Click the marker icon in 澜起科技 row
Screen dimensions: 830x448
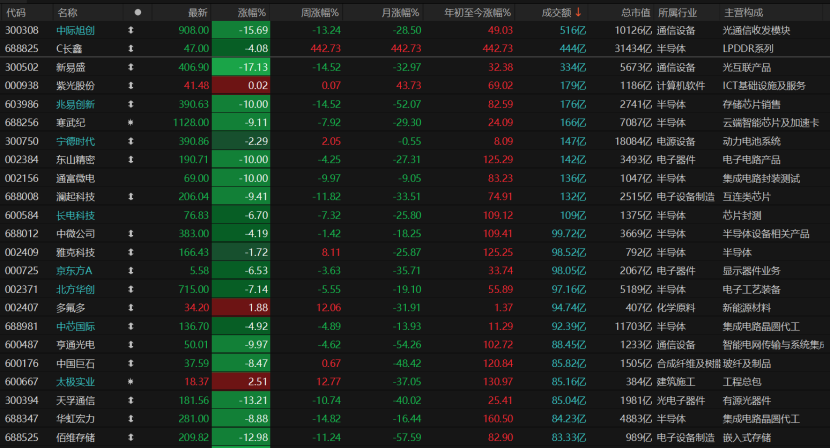click(x=131, y=197)
